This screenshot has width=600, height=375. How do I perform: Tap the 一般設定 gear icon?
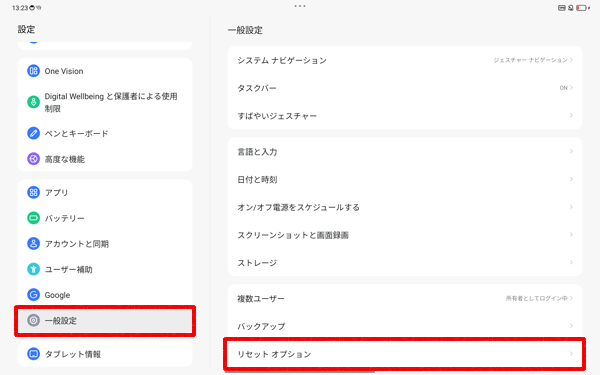(33, 321)
